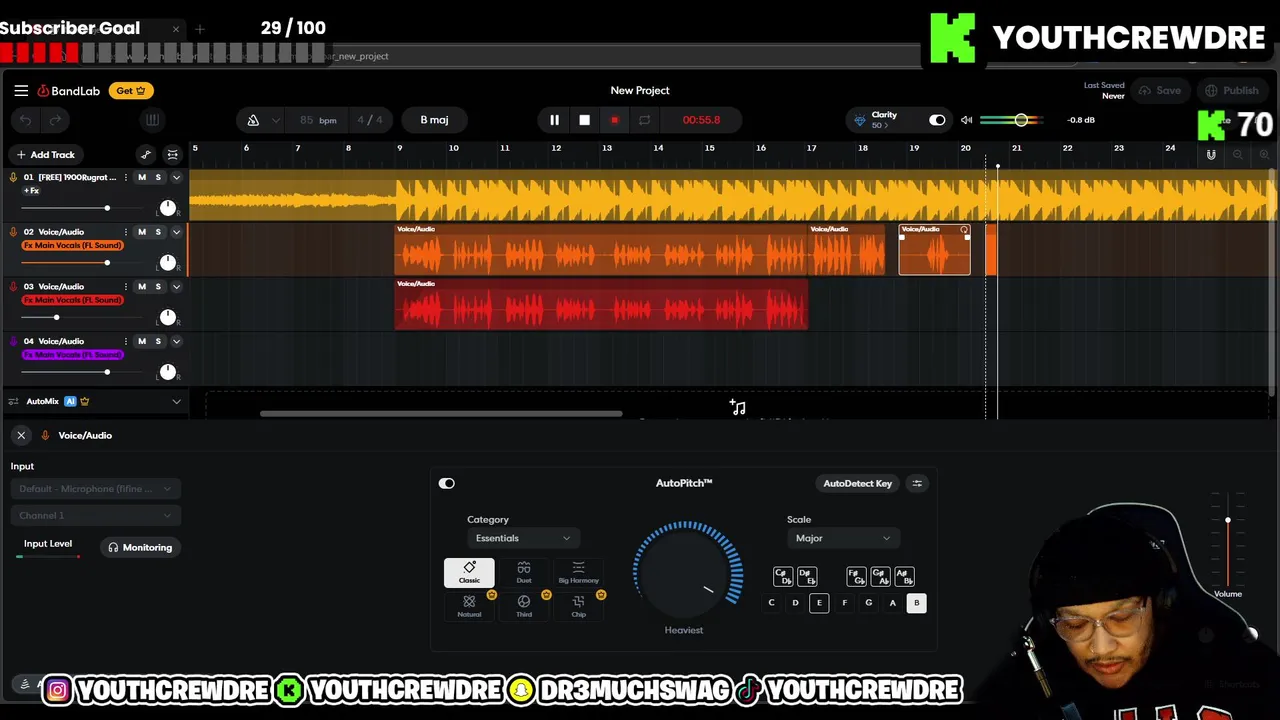The image size is (1280, 720).
Task: Close the Voice/Audio panel
Action: pos(21,436)
